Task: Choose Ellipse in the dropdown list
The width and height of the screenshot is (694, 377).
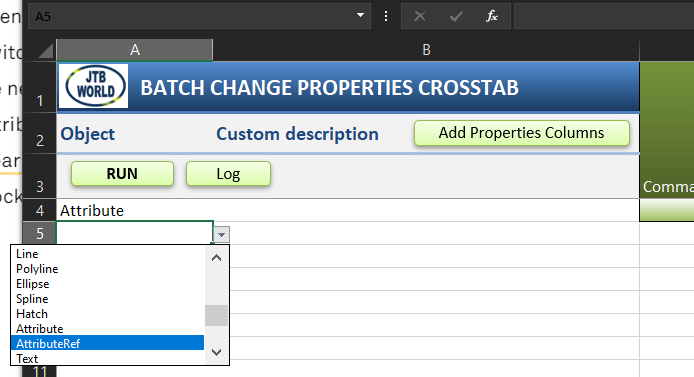Action: 108,284
